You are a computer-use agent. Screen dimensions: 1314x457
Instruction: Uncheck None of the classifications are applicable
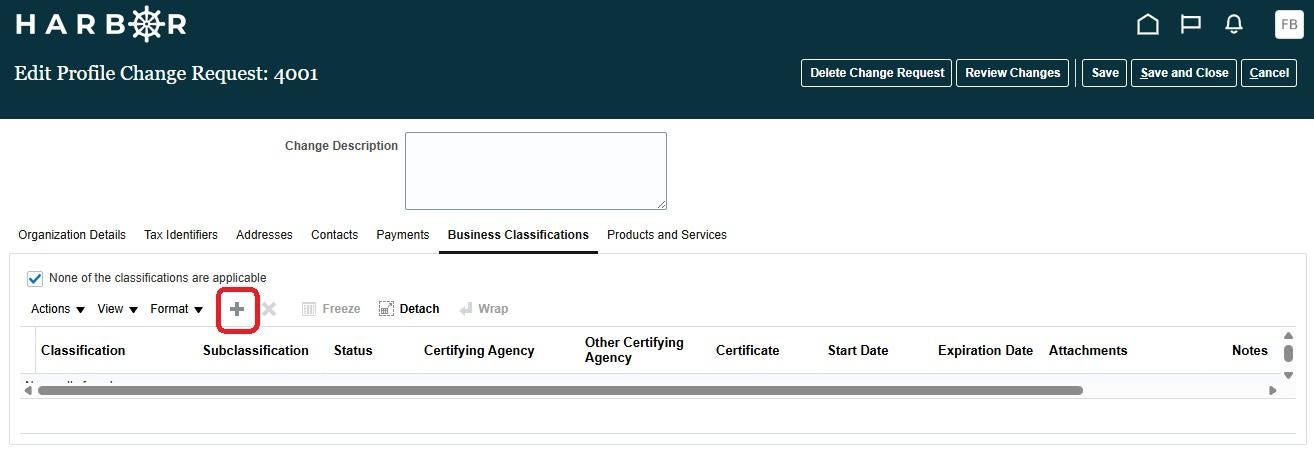coord(35,278)
